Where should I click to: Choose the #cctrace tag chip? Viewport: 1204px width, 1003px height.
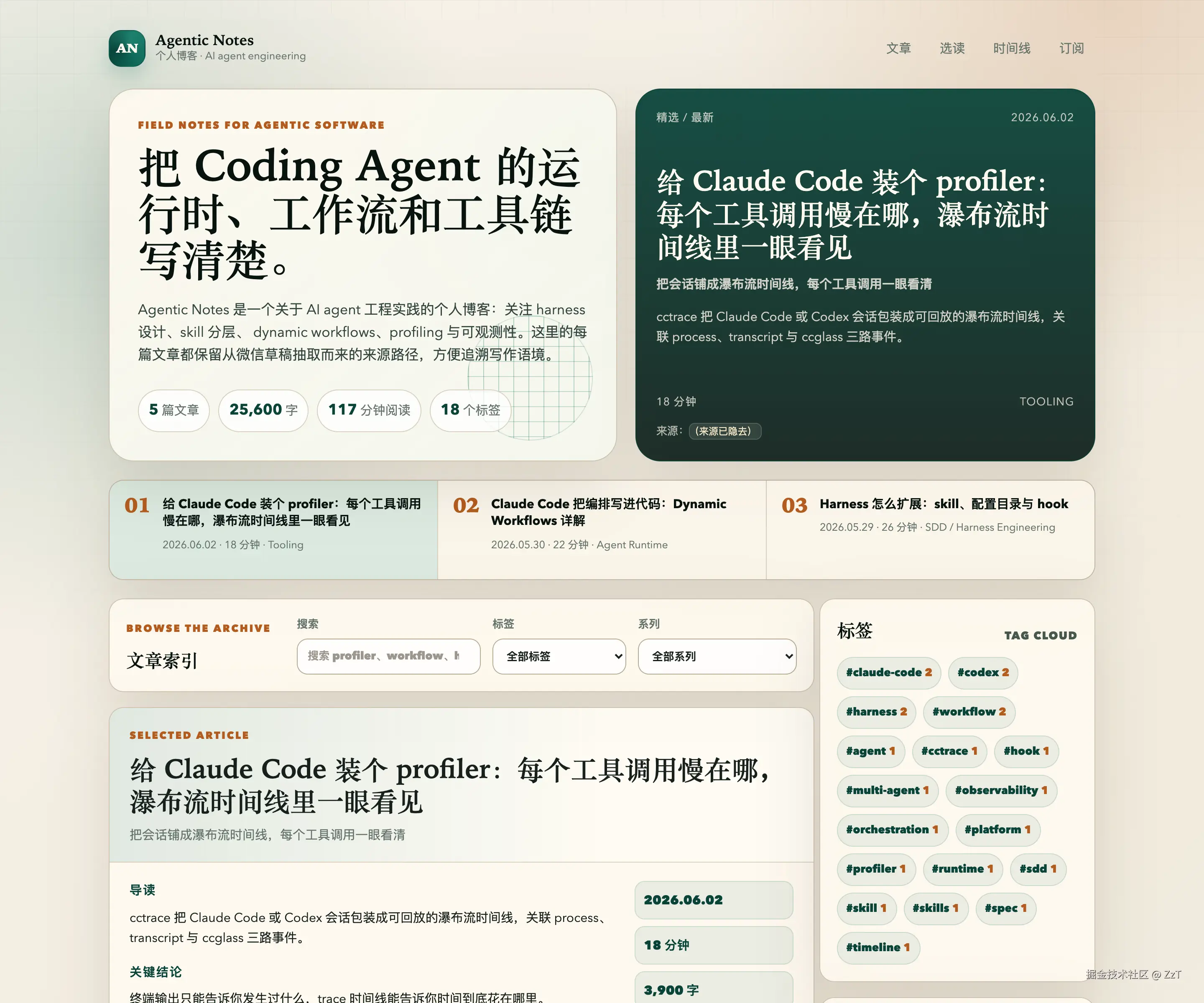[x=949, y=751]
